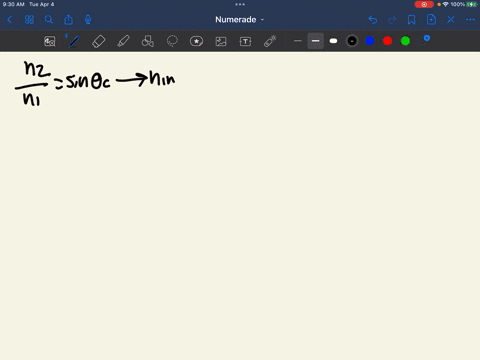Bookmark the current page
Viewport: 480px width, 360px height.
click(x=412, y=20)
